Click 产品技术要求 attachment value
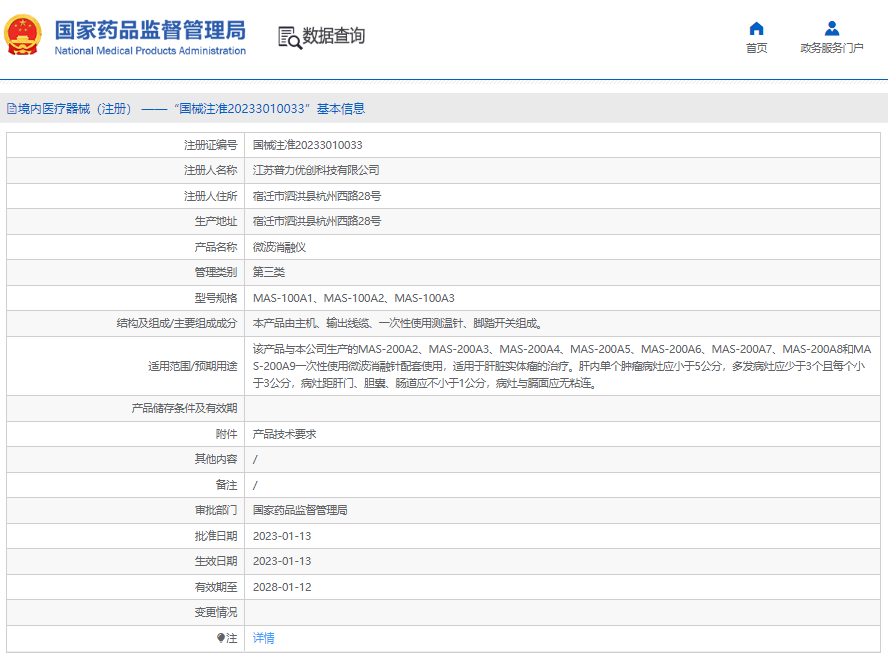The height and width of the screenshot is (659, 888). point(284,434)
